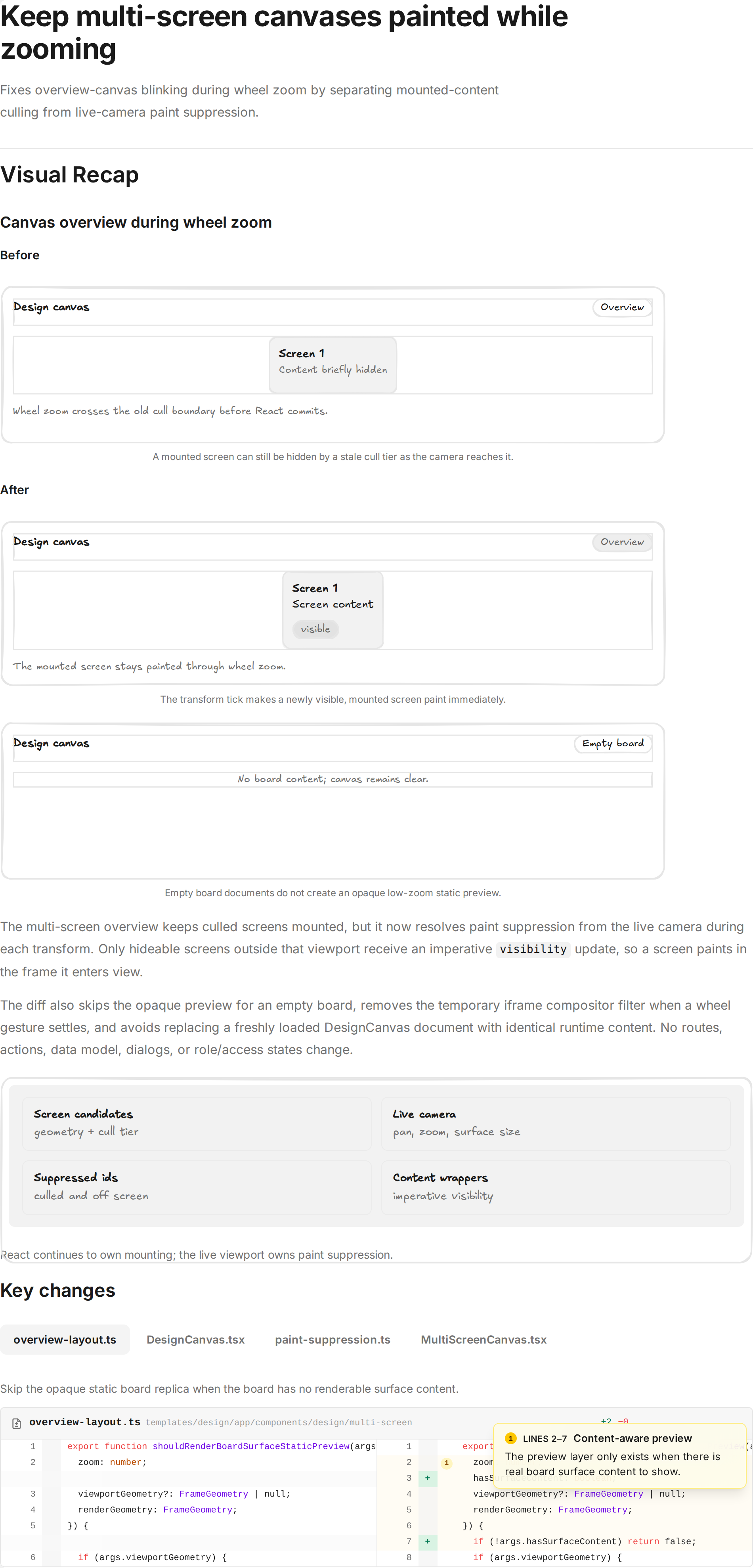Click 'React continues to own mounting' caption
This screenshot has width=753, height=1568.
197,1255
